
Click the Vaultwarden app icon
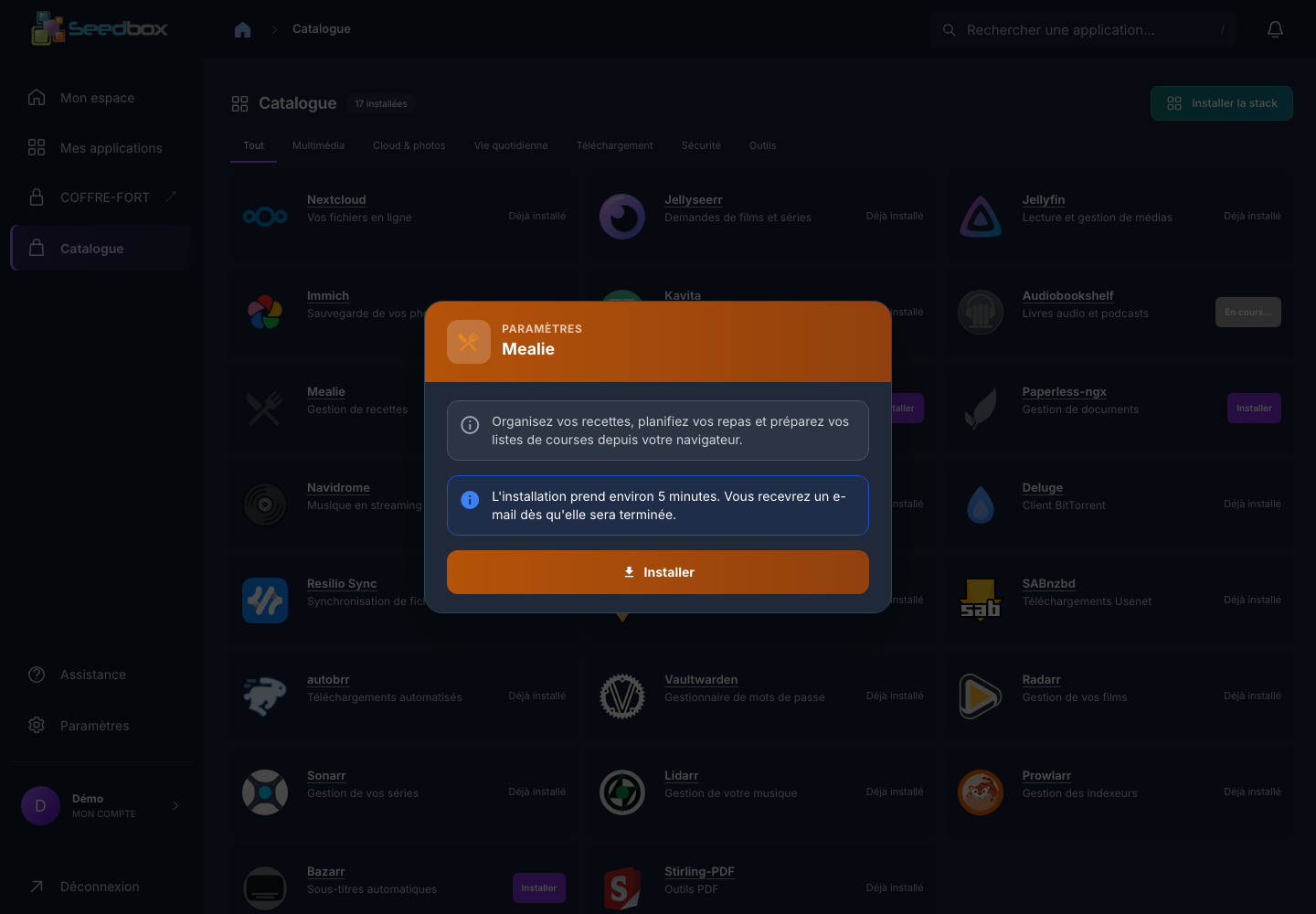point(622,696)
